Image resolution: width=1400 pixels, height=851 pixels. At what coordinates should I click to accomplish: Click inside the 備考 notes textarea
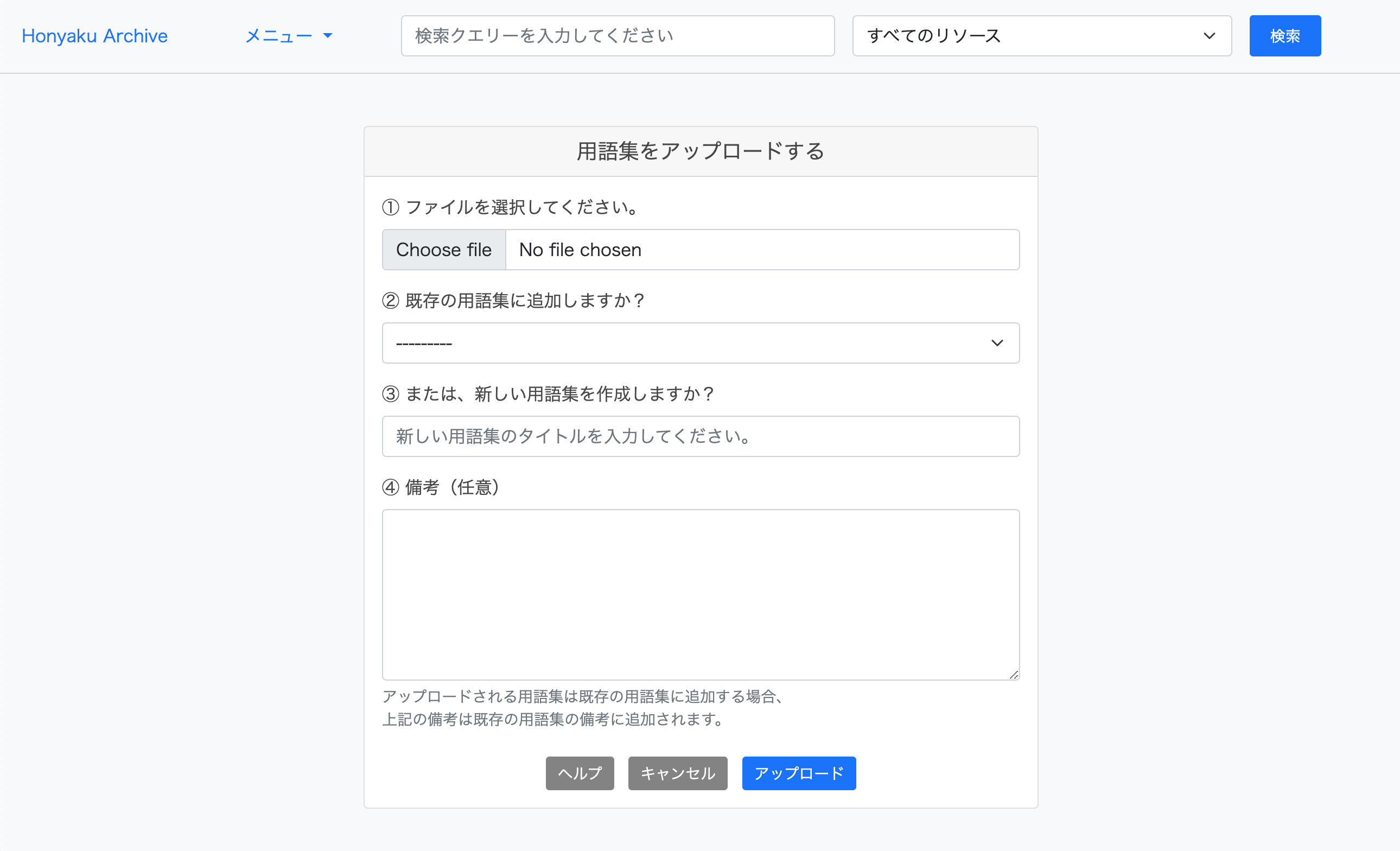click(x=700, y=594)
